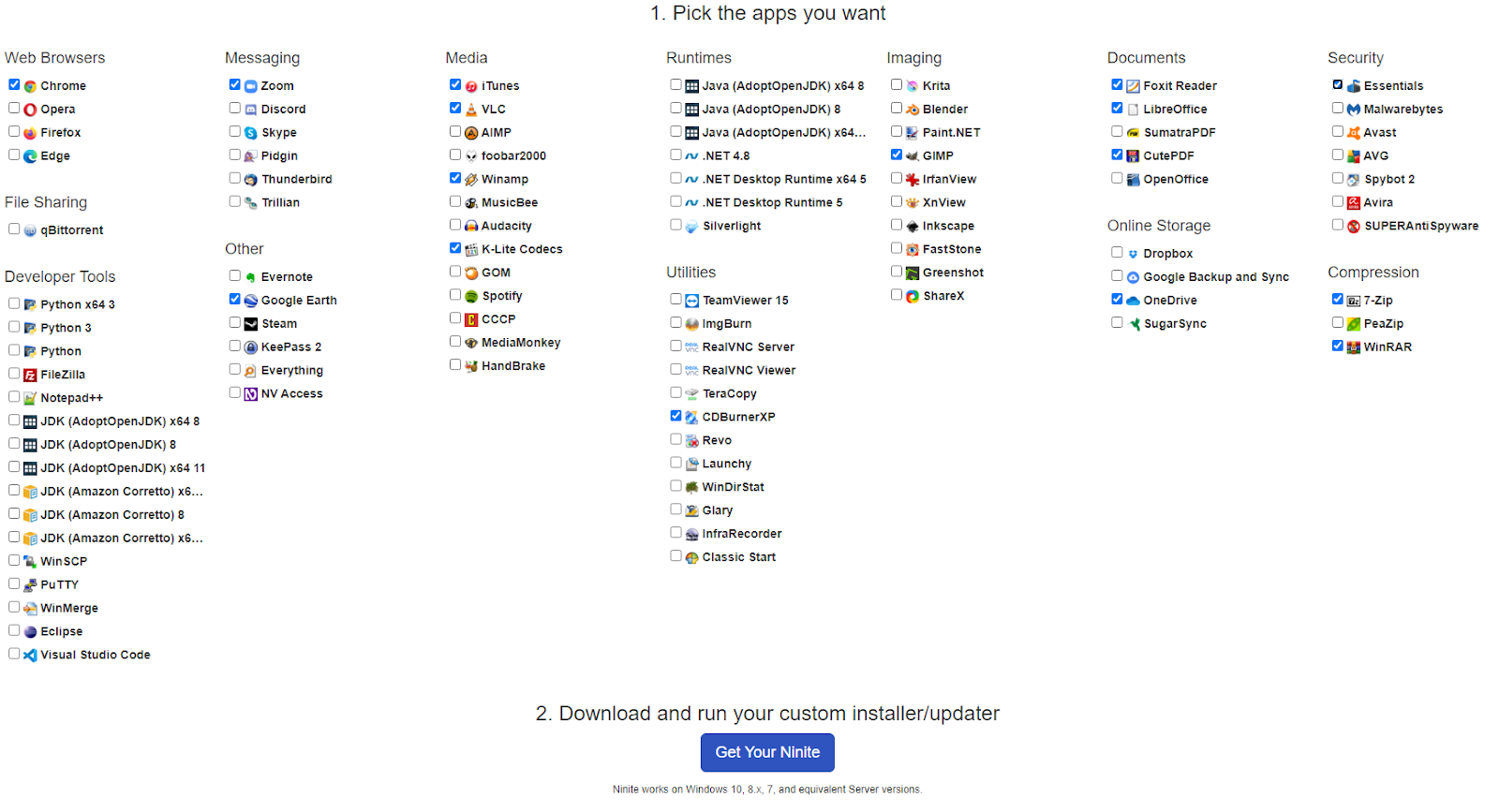Click the Edge icon

click(x=30, y=156)
